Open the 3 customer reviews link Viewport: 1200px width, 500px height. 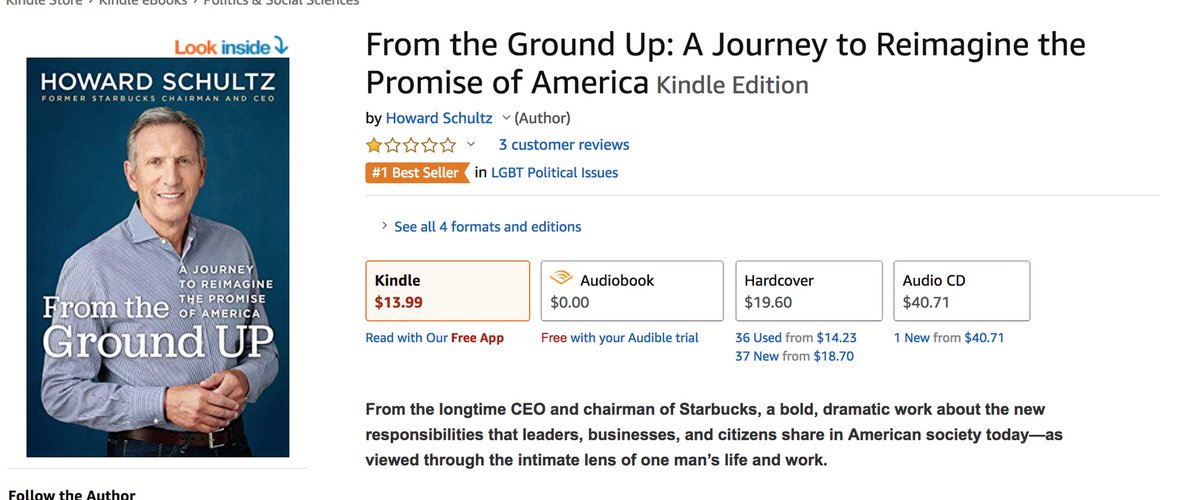click(564, 145)
